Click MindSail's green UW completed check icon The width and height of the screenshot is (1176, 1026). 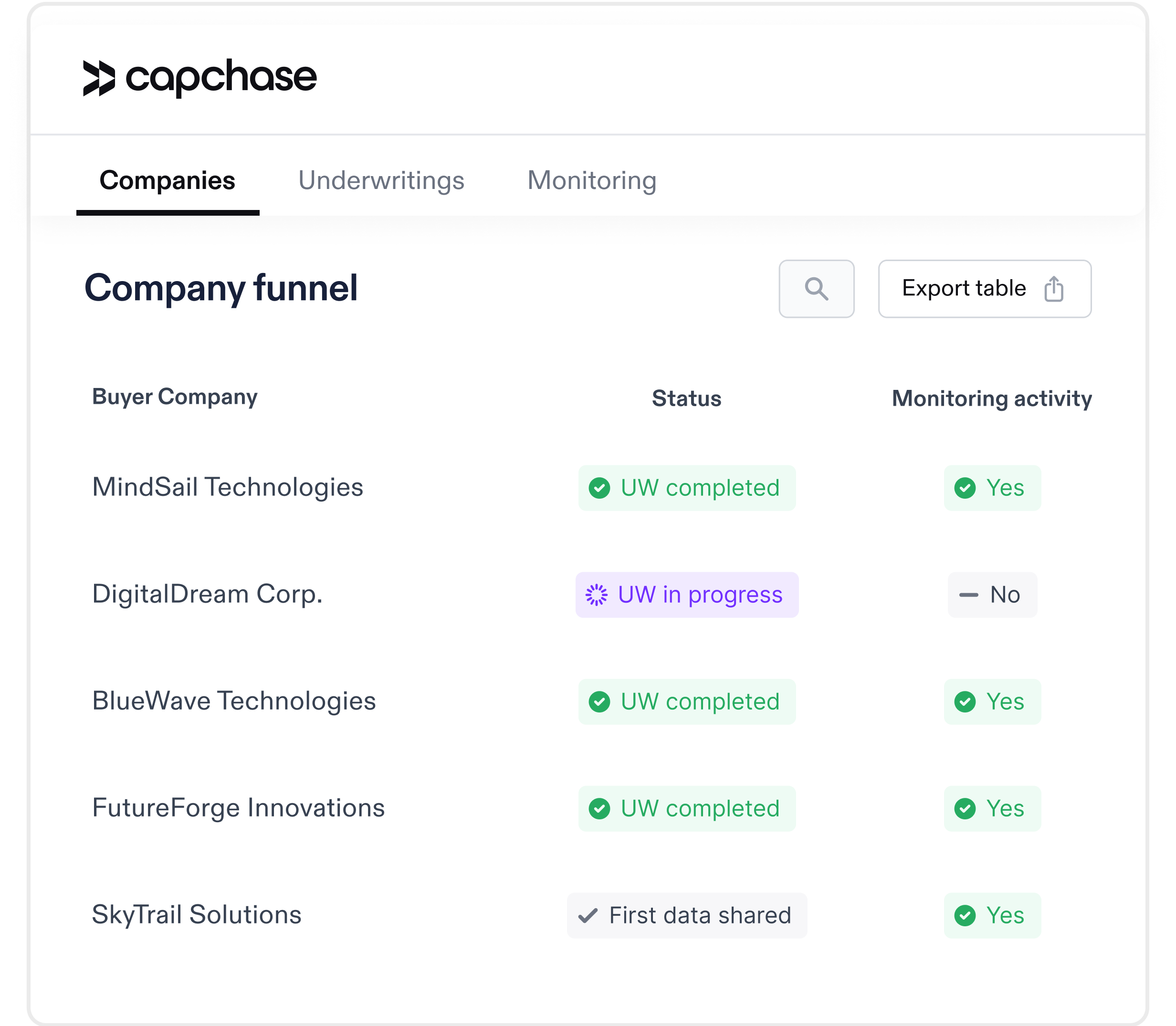(x=599, y=488)
